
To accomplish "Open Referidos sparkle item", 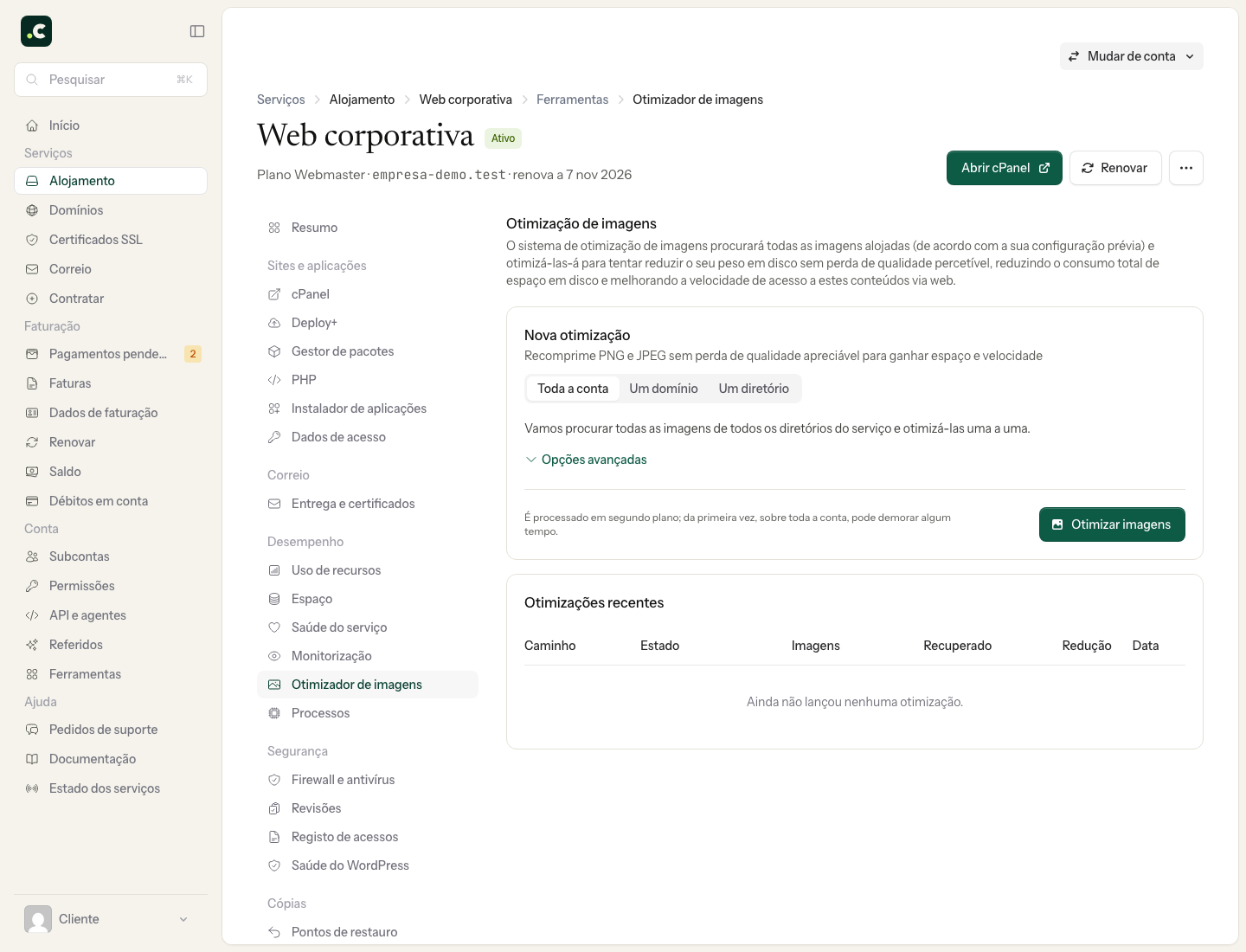I will click(x=111, y=645).
